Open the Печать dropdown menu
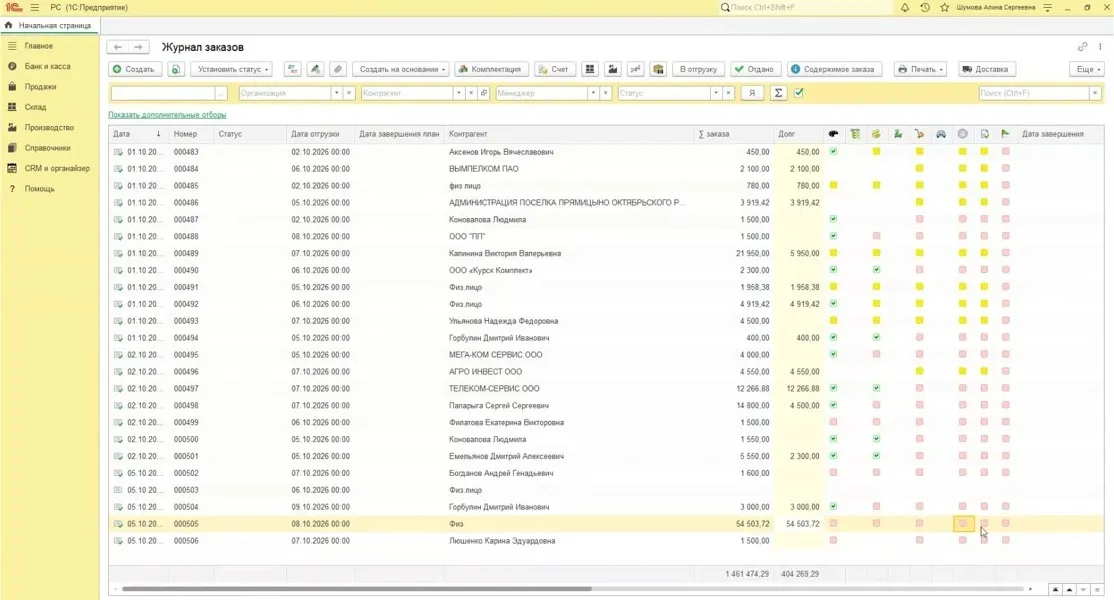 click(920, 69)
